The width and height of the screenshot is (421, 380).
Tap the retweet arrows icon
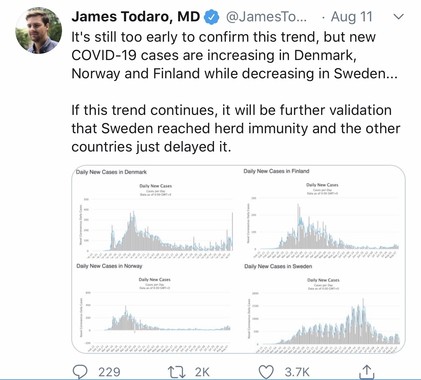pos(176,372)
